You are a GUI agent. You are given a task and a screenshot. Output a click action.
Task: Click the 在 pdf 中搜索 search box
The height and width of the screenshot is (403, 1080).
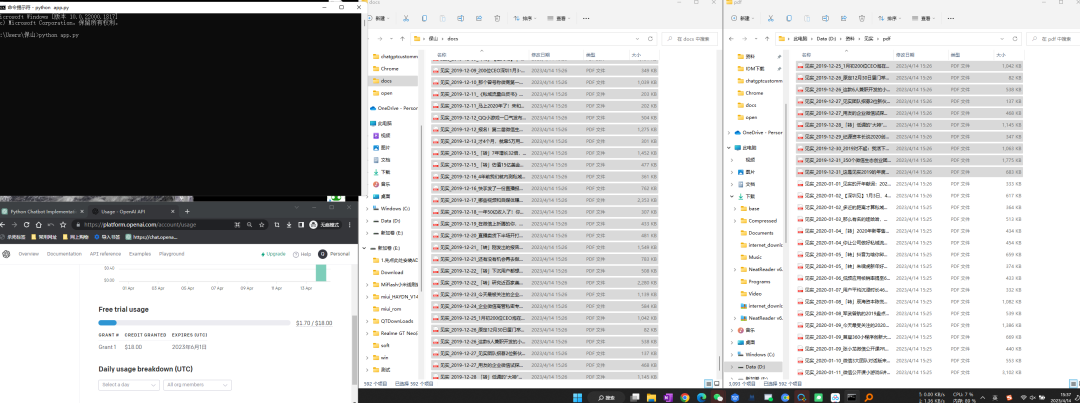click(x=1055, y=39)
